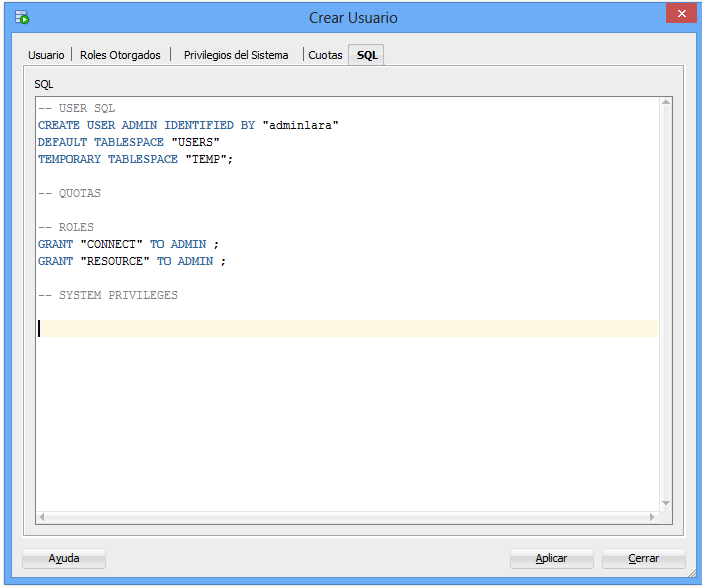Click the Ayuda button

[x=64, y=558]
